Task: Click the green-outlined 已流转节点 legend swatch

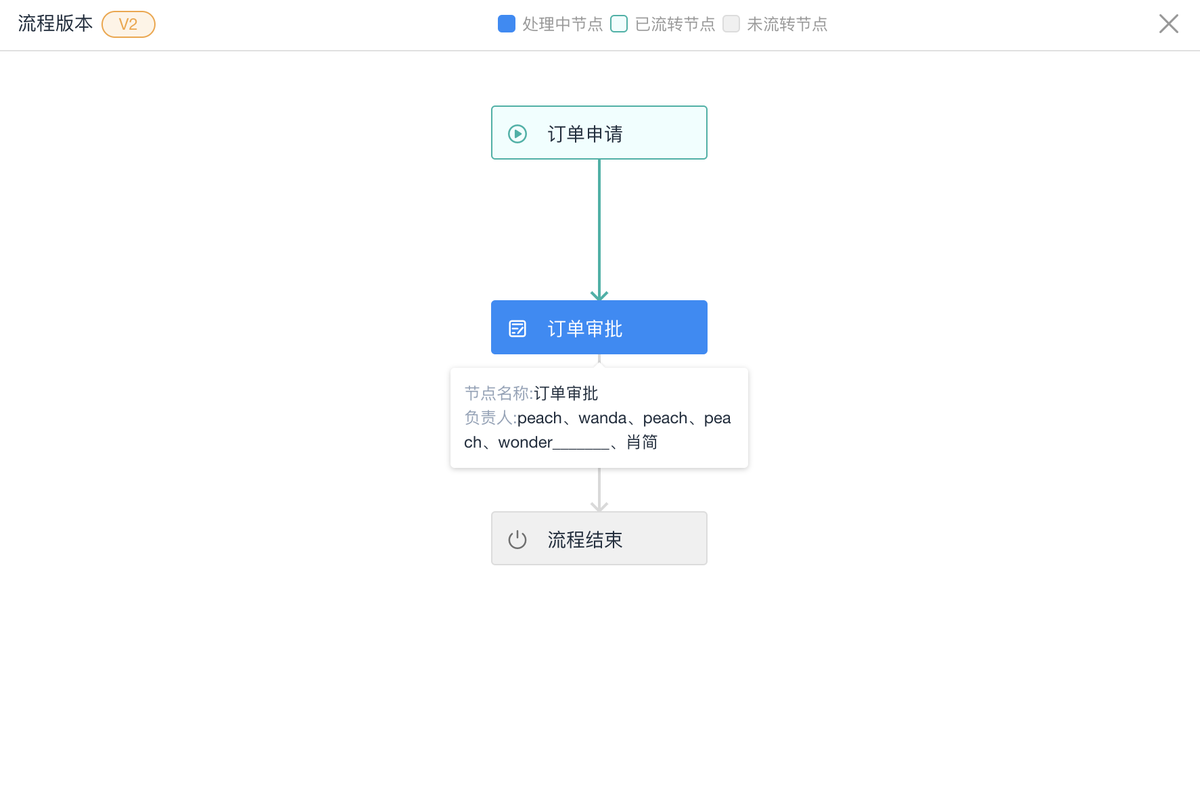Action: point(619,24)
